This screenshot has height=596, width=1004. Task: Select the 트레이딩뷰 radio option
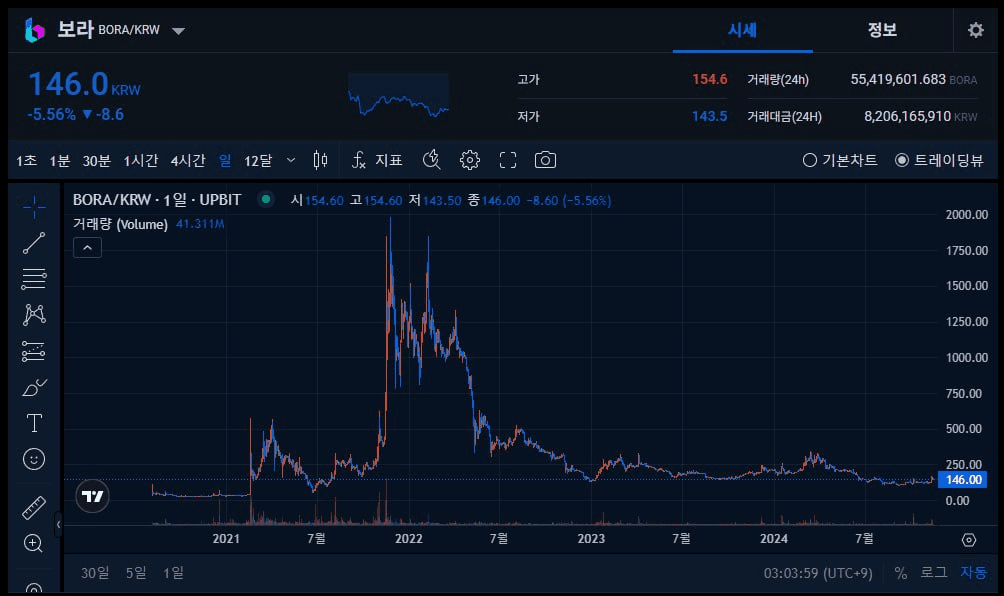click(939, 160)
